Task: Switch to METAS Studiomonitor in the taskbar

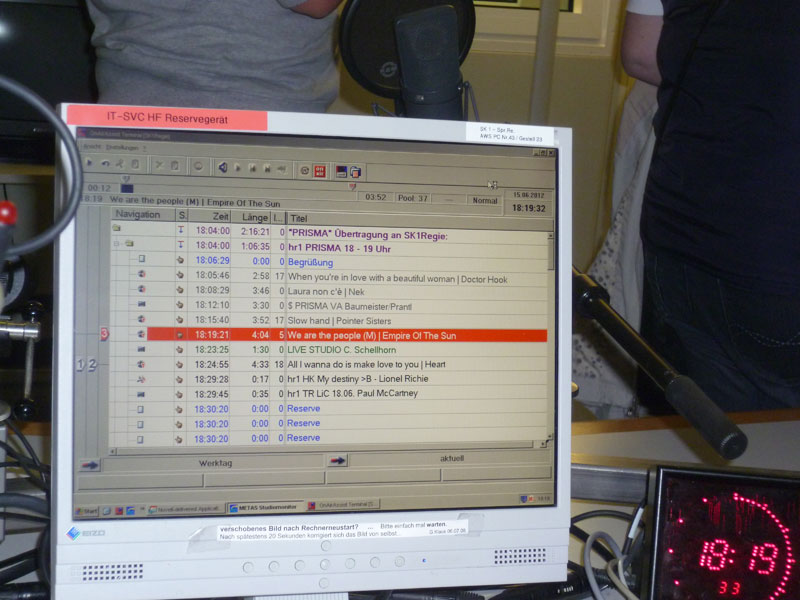Action: (264, 508)
